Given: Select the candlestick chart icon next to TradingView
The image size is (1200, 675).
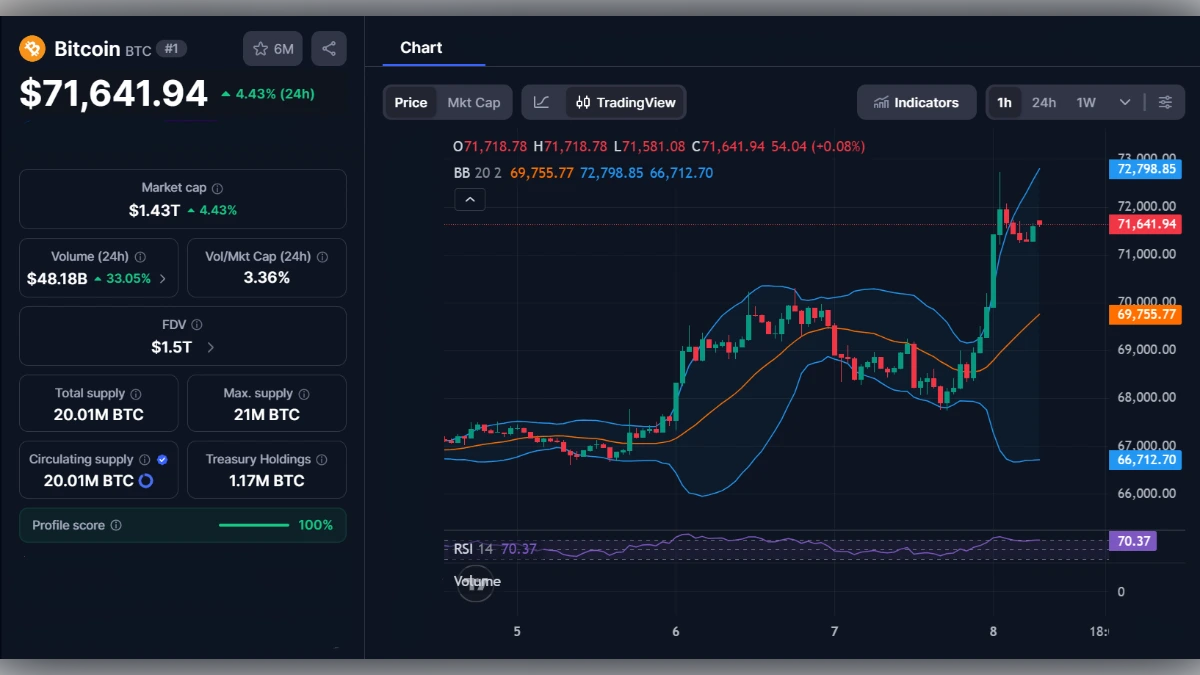Looking at the screenshot, I should coord(584,102).
